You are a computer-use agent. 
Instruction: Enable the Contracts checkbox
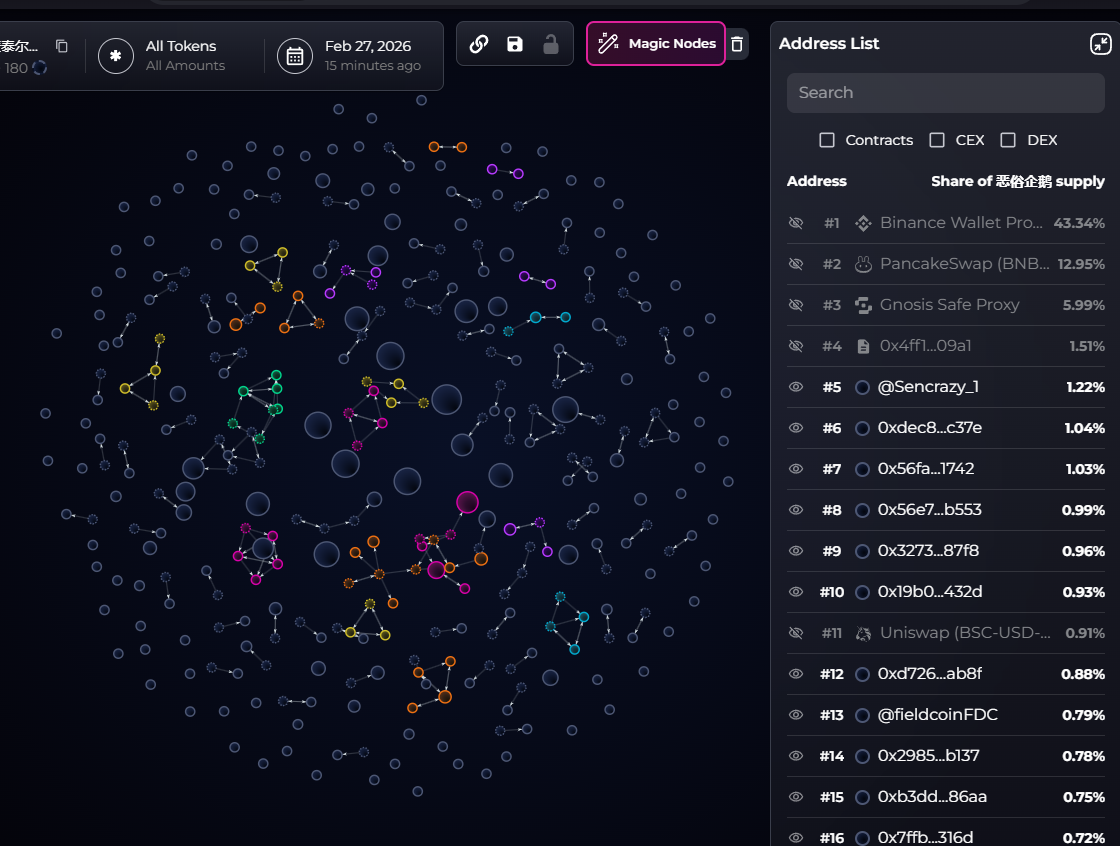coord(827,140)
